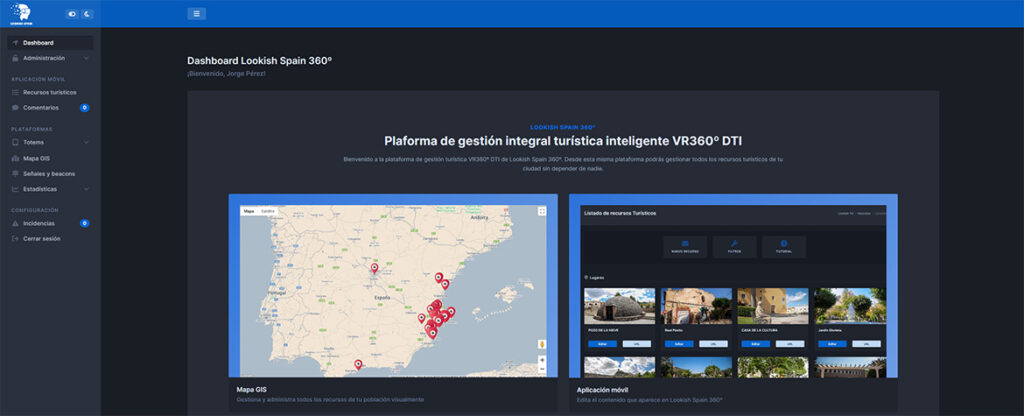Click the Señales y beacons signpost icon
Screen dimensions: 1024x416
(15, 174)
